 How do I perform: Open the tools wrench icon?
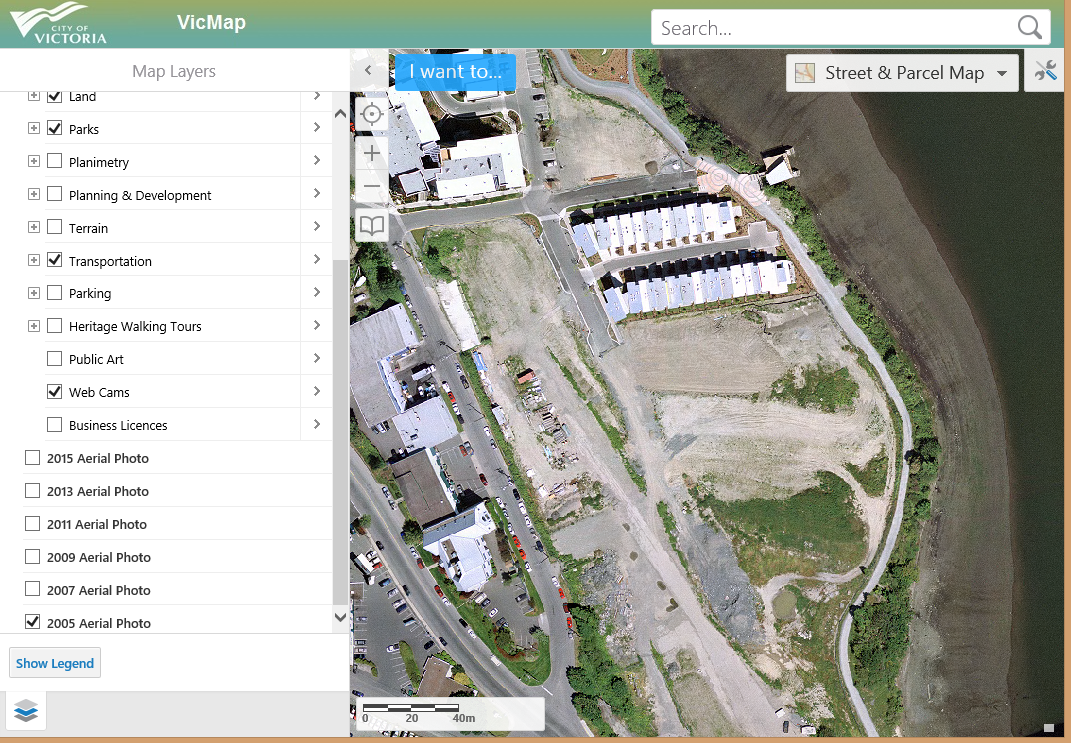click(x=1045, y=71)
